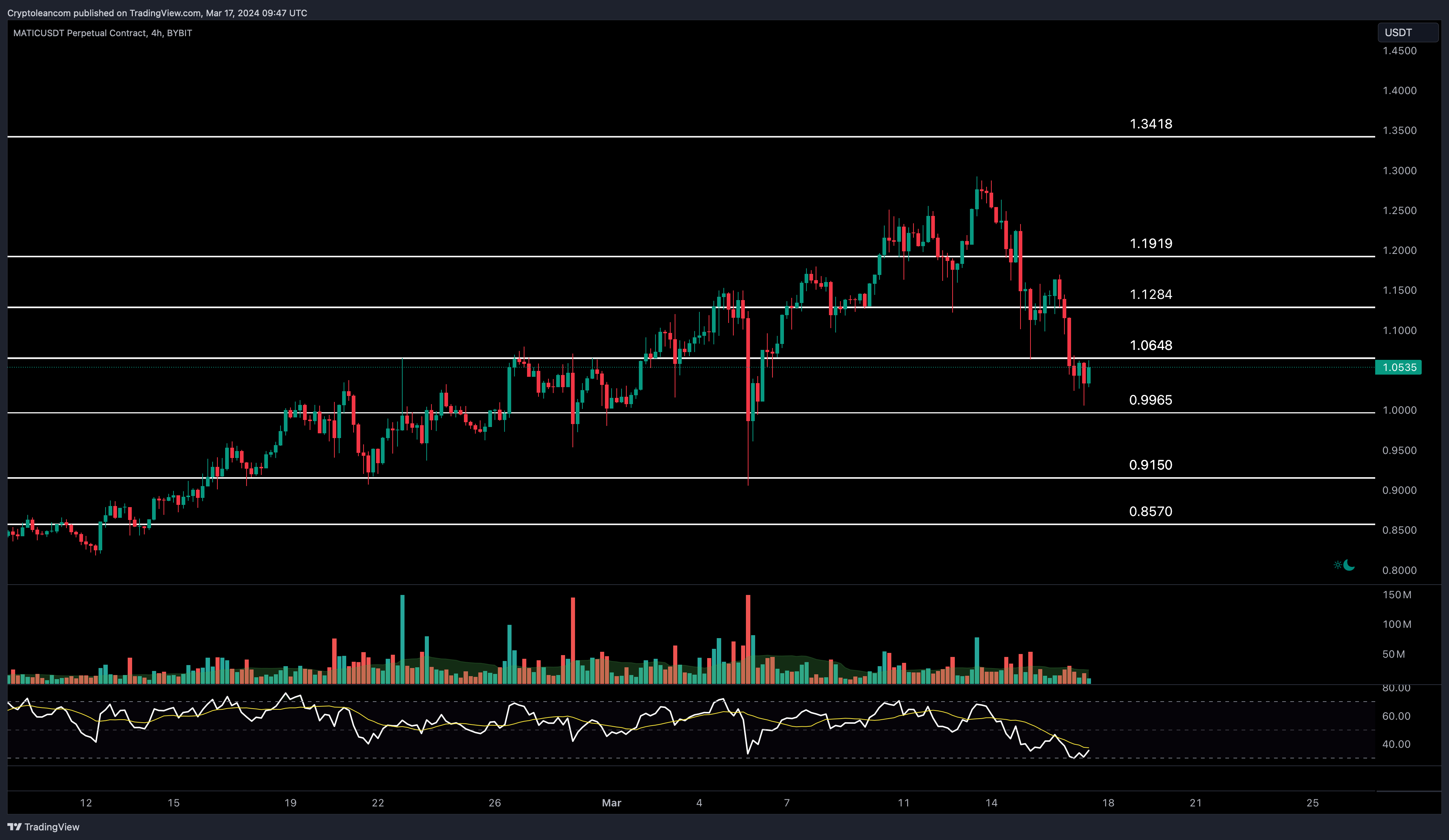
Task: Click the Mar date label on time axis
Action: pos(611,803)
